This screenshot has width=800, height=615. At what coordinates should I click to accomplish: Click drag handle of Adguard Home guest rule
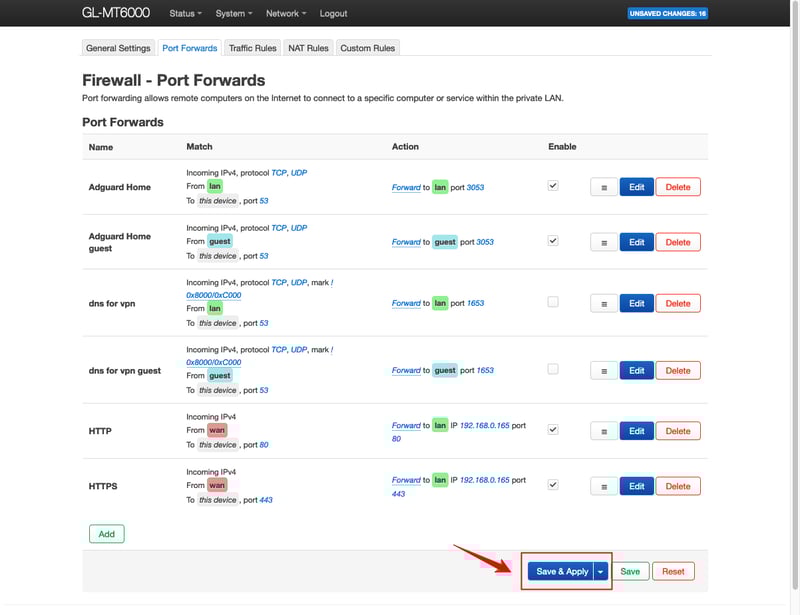tap(603, 242)
